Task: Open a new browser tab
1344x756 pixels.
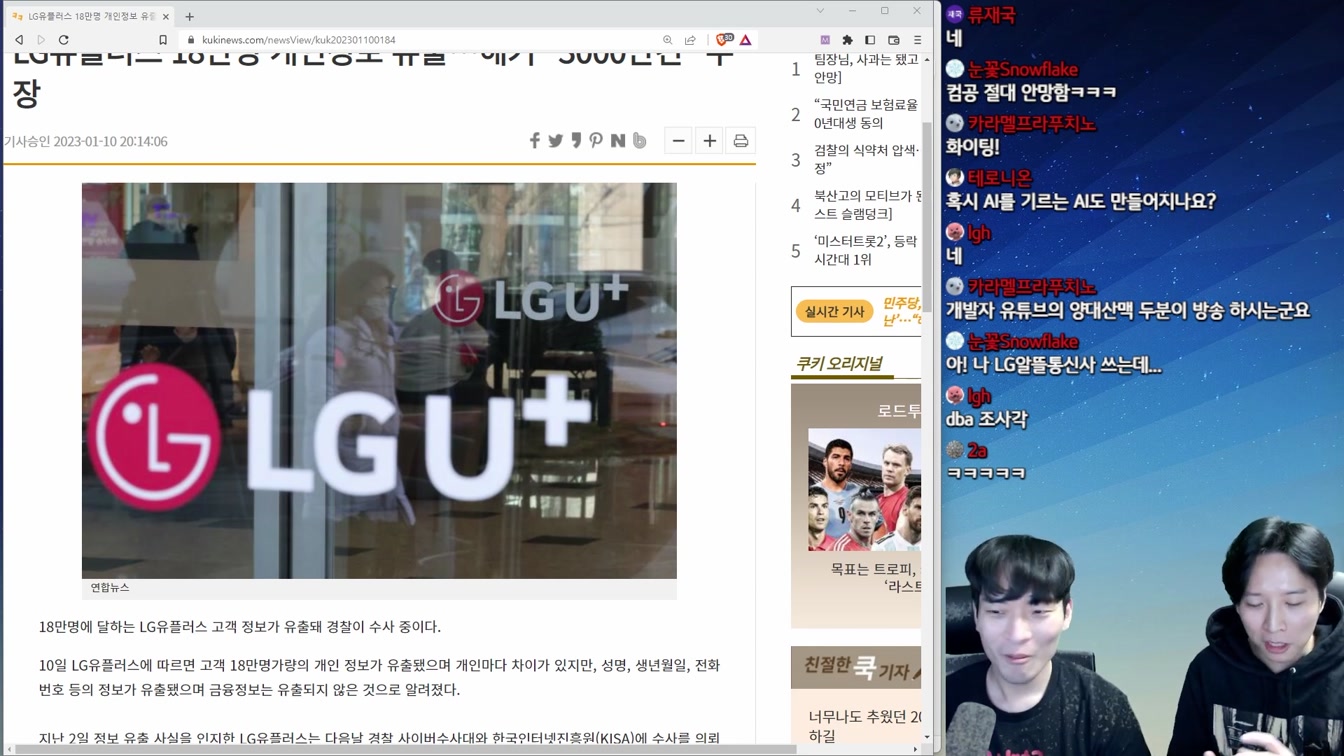Action: [189, 16]
